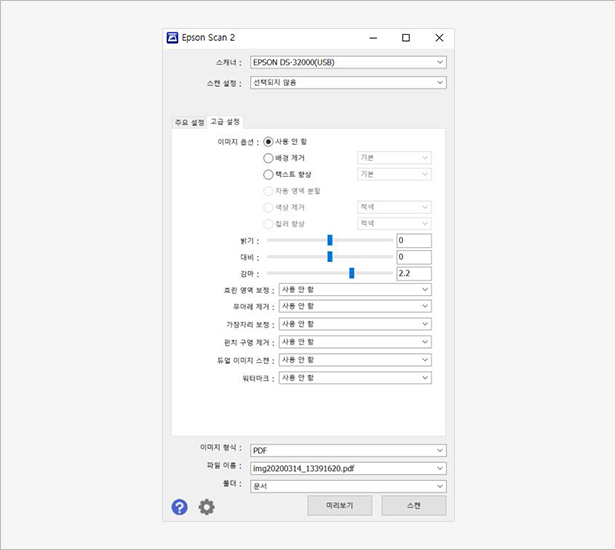
Task: Expand the 펀치 구멍 제거 dropdown
Action: point(355,342)
